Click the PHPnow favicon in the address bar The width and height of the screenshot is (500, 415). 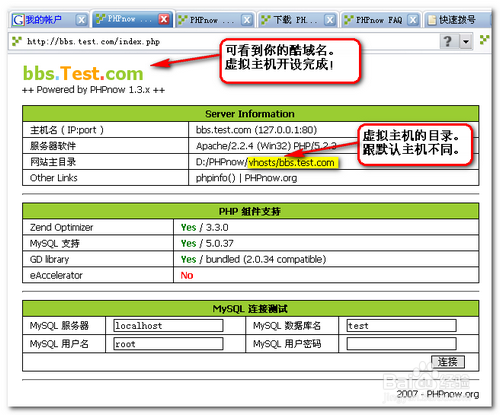tap(17, 41)
